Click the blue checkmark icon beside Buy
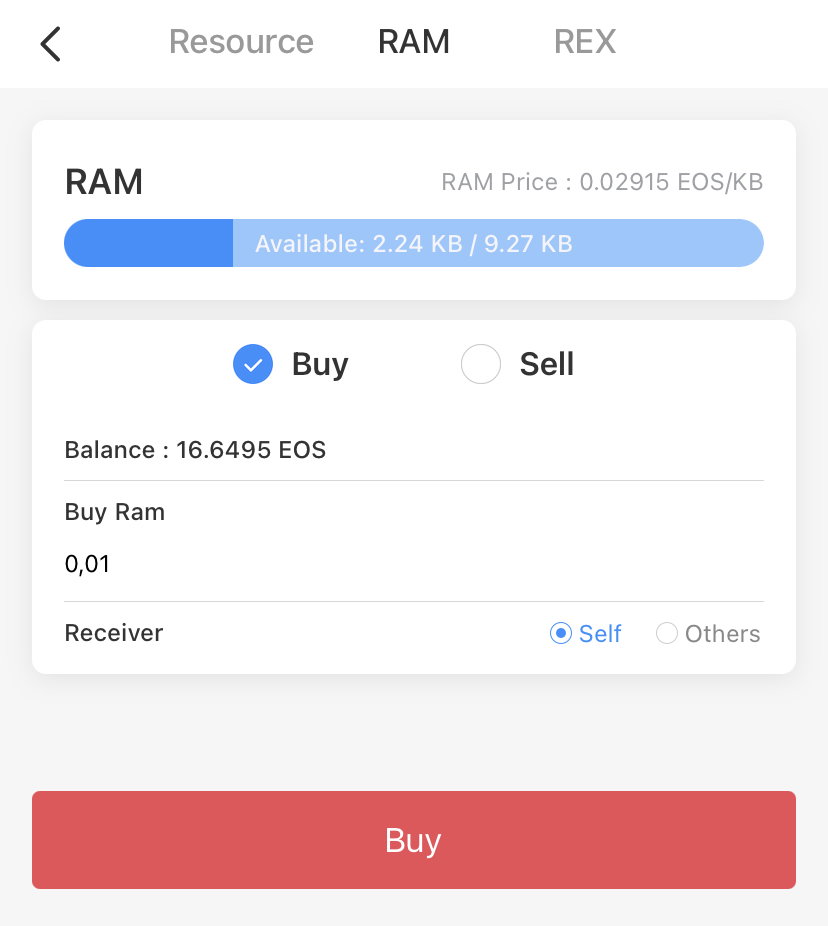828x926 pixels. click(253, 364)
